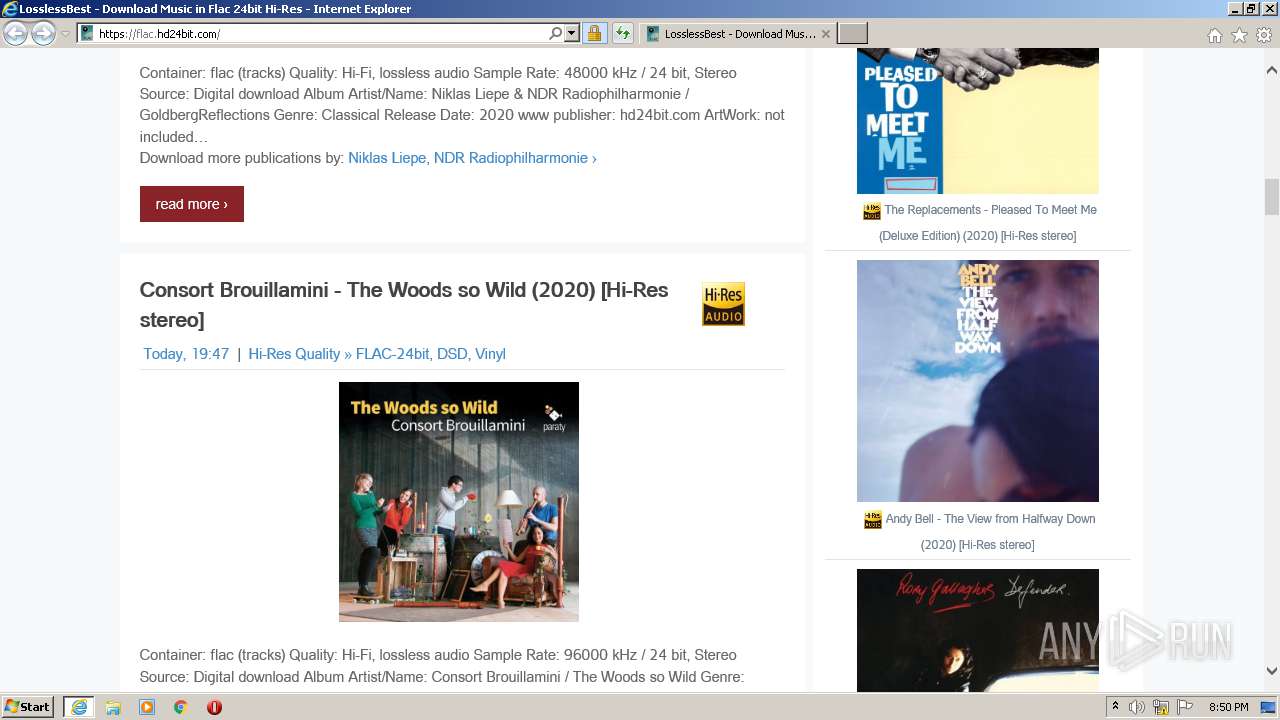The height and width of the screenshot is (720, 1280).
Task: Open the volume speaker tray icon
Action: coord(1137,707)
